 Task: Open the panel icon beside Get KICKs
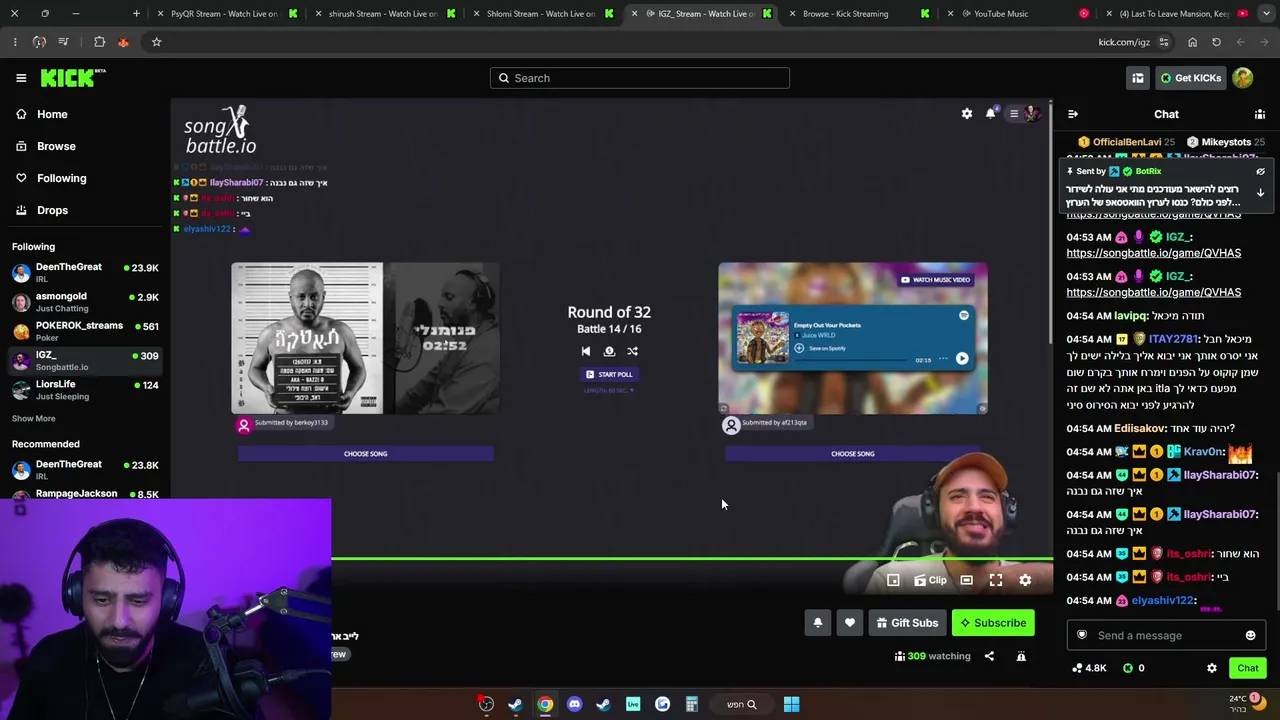coord(1138,78)
